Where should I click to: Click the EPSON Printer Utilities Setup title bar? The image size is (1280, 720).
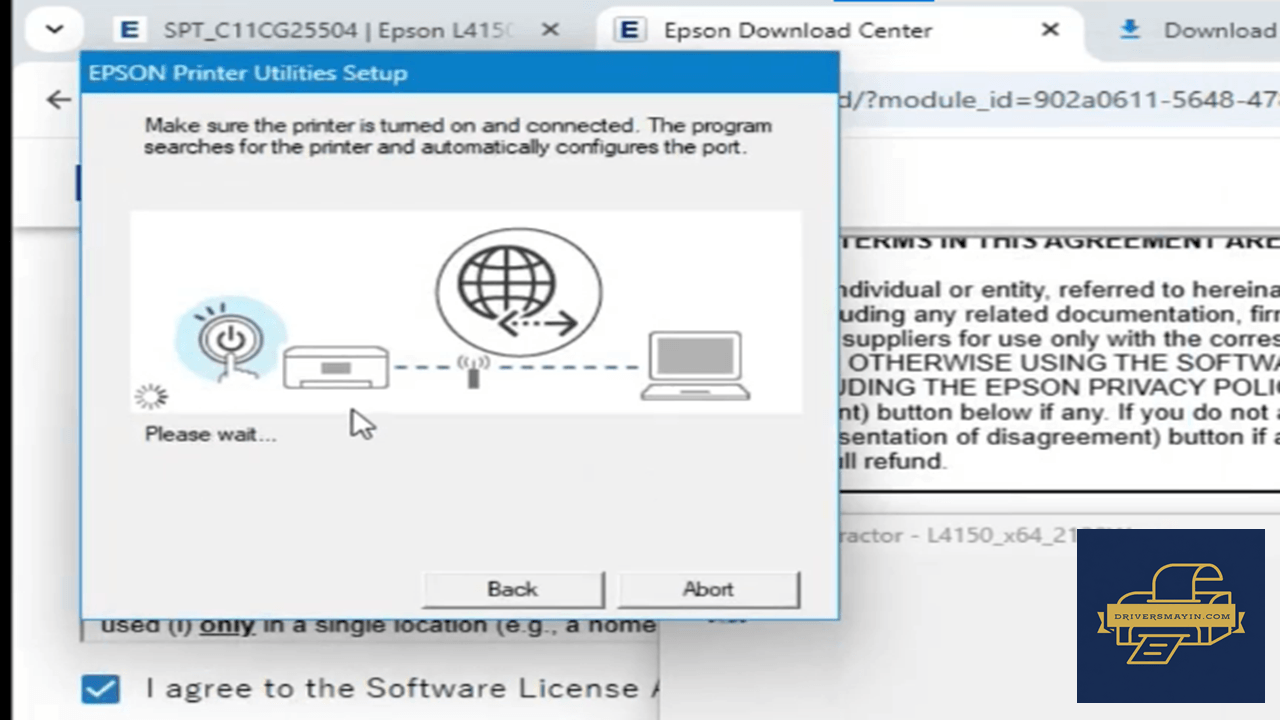(460, 73)
